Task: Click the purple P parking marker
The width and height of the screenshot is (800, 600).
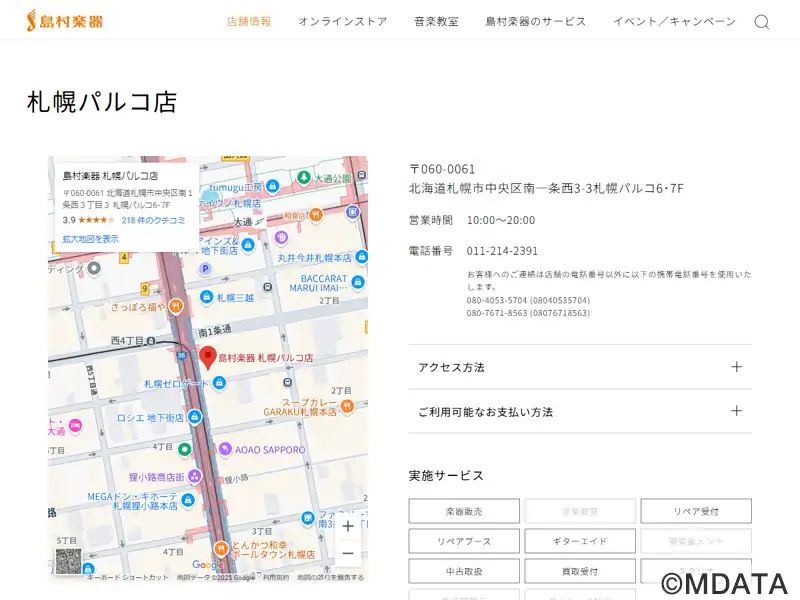Action: (x=205, y=269)
